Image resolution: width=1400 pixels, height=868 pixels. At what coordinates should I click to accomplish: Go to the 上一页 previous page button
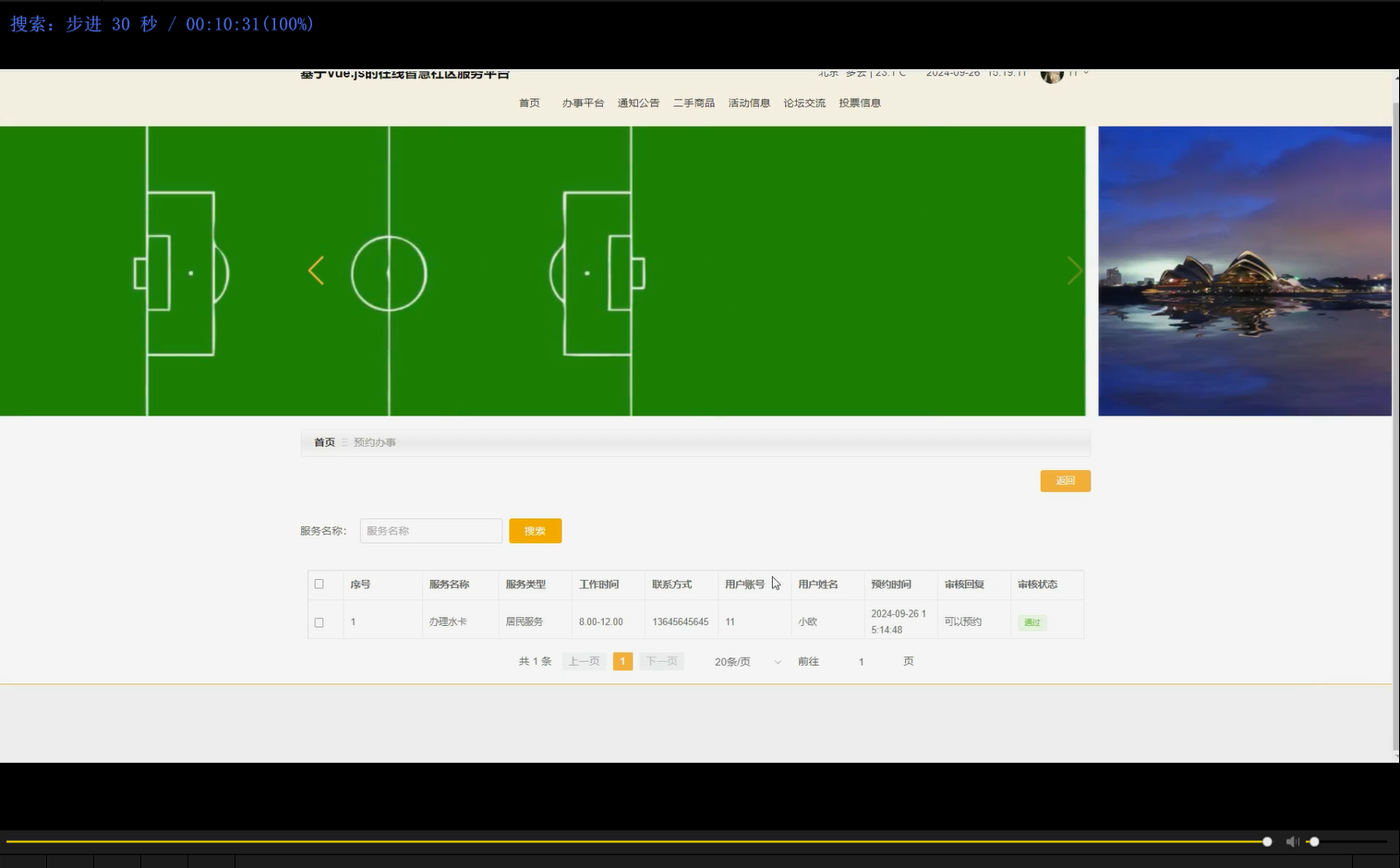(585, 662)
